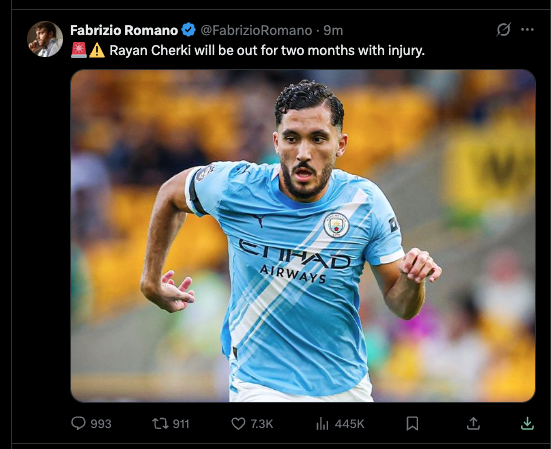
Task: Click the 993 replies count
Action: pos(101,424)
